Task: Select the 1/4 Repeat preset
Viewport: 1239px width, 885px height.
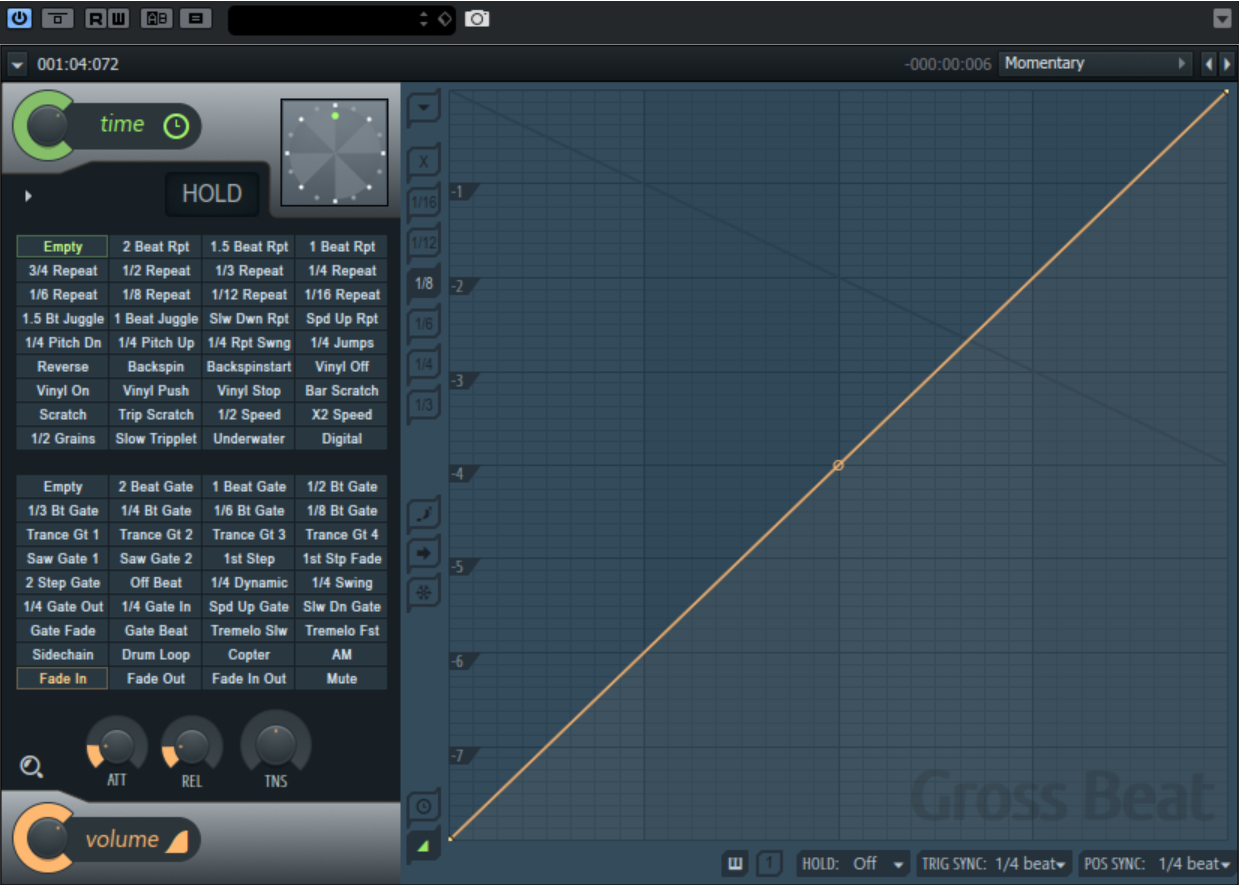Action: tap(342, 271)
